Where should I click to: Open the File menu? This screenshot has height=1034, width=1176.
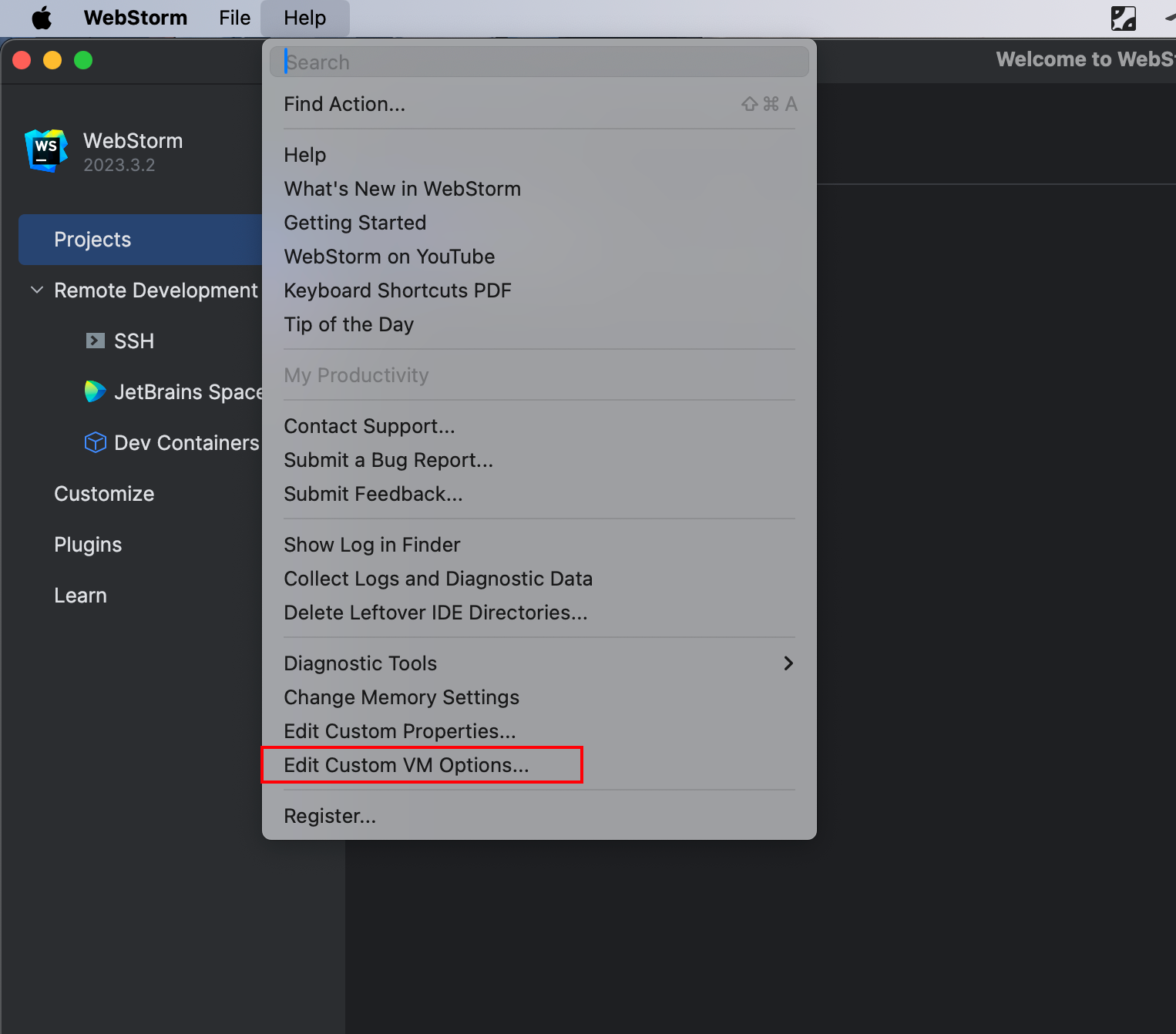point(234,18)
